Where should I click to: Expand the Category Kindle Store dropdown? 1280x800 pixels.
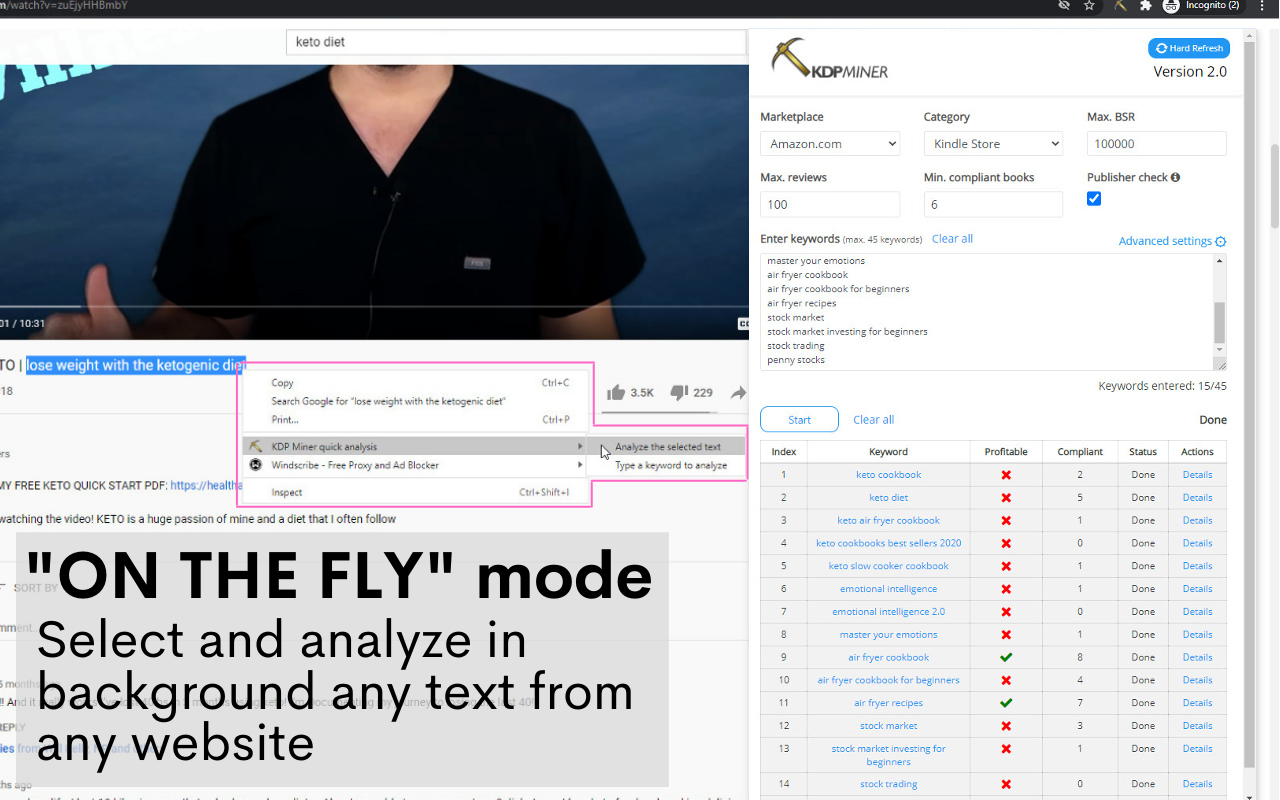(993, 144)
